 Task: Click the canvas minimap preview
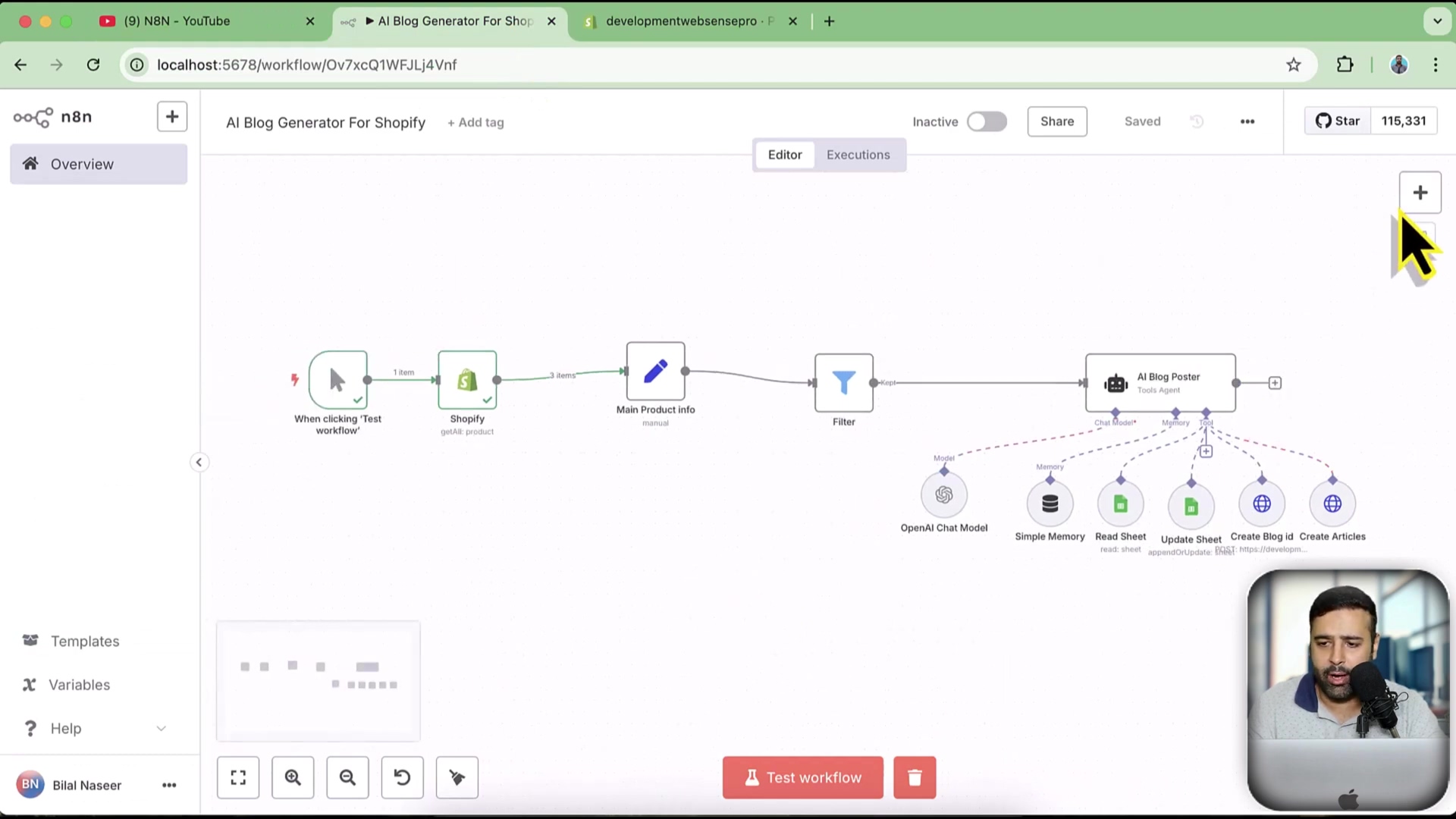click(318, 680)
